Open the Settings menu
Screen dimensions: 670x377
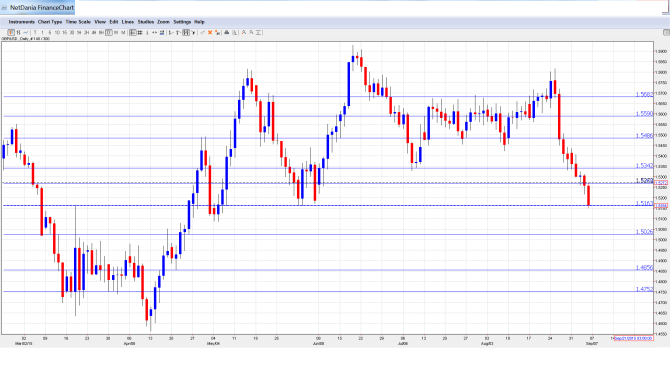[182, 22]
